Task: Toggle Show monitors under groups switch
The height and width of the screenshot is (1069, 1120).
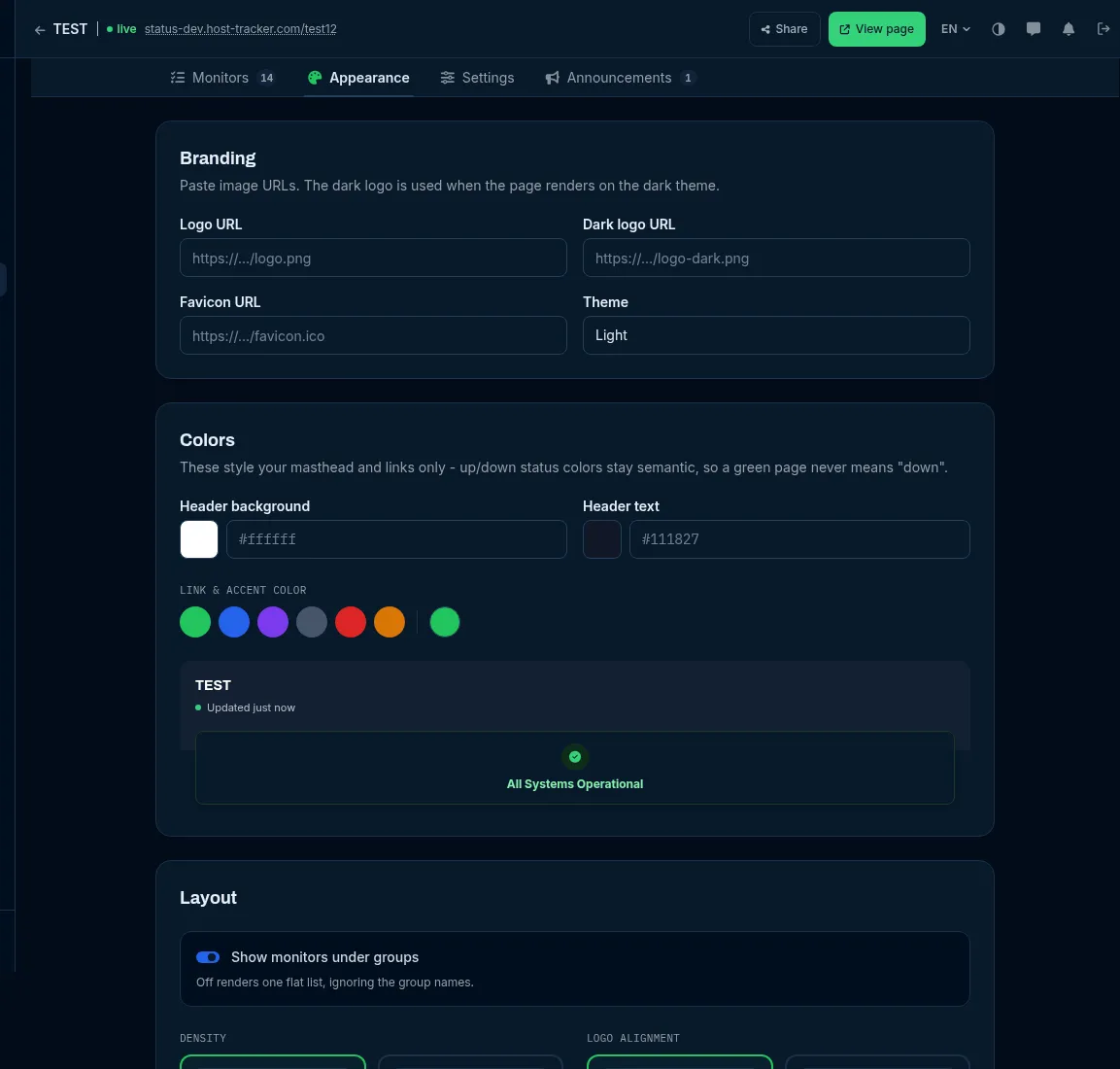Action: point(208,957)
